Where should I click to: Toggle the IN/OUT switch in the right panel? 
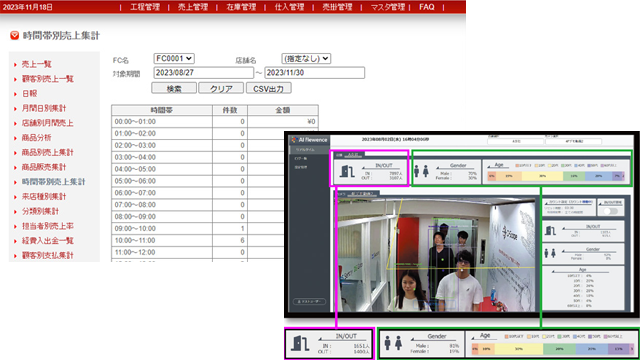coord(611,211)
